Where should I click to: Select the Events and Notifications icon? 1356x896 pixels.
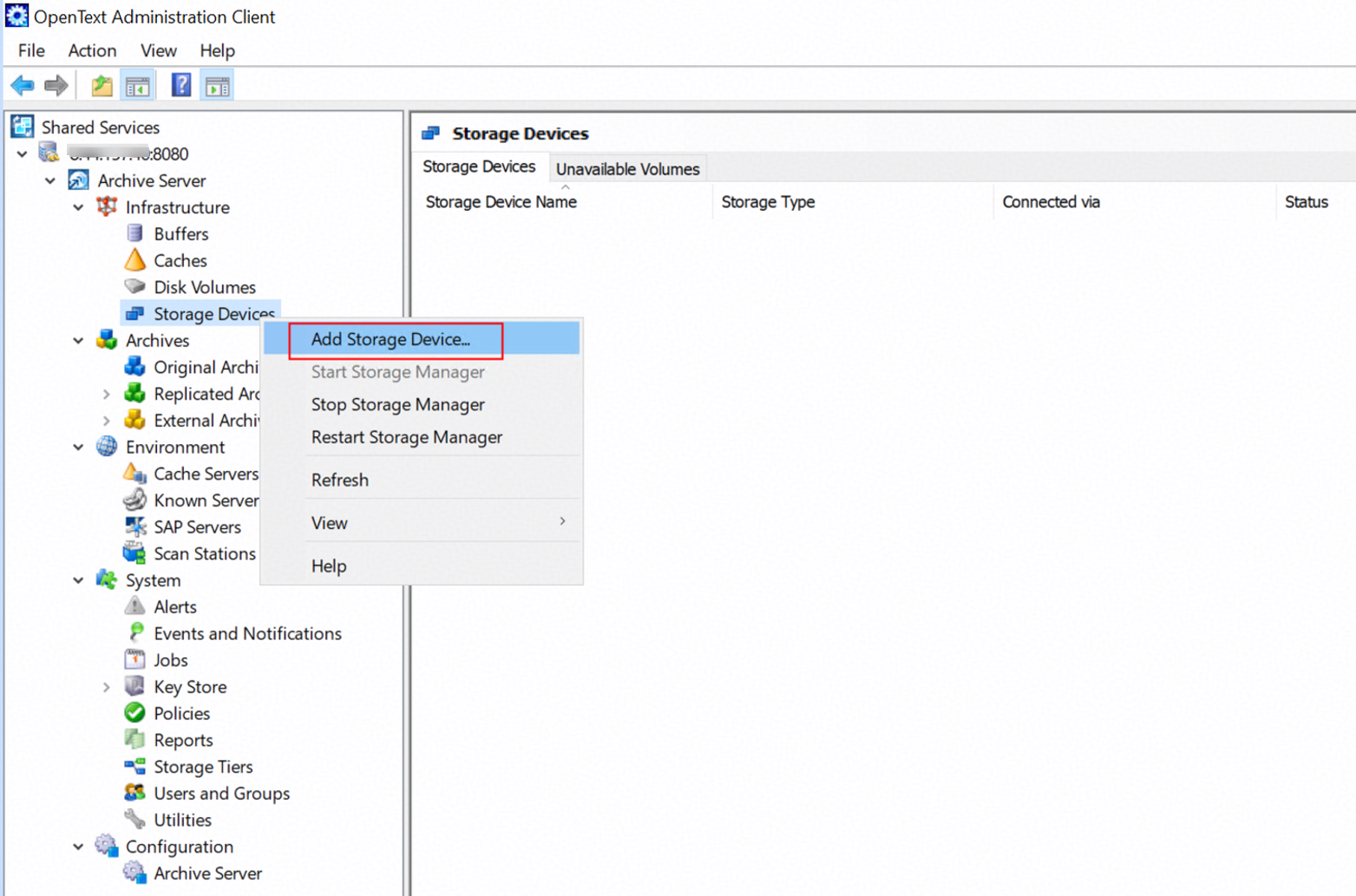point(134,633)
